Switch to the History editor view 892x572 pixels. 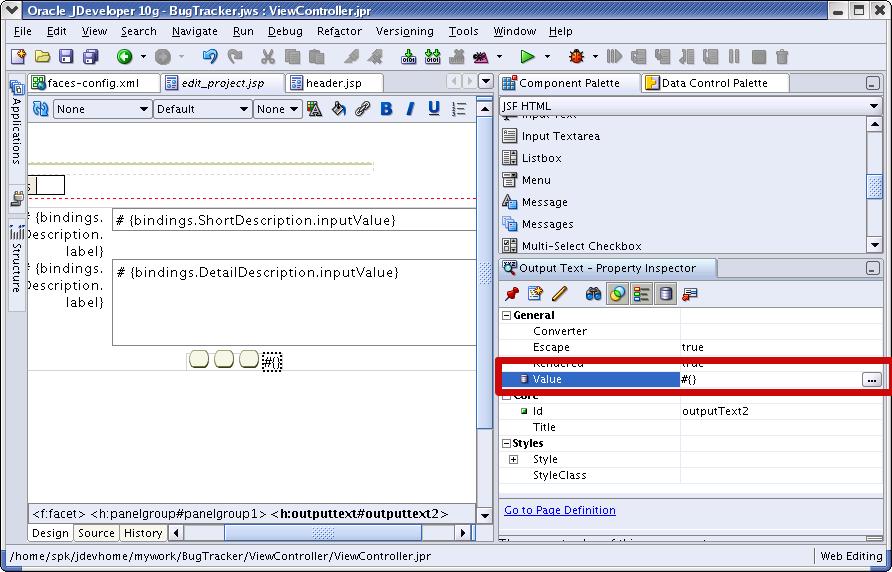pos(143,533)
